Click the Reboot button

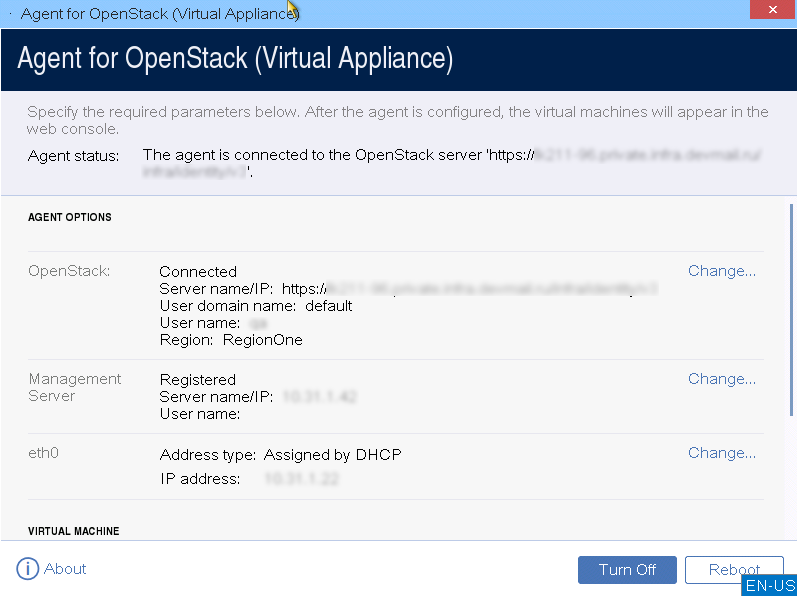pos(734,570)
